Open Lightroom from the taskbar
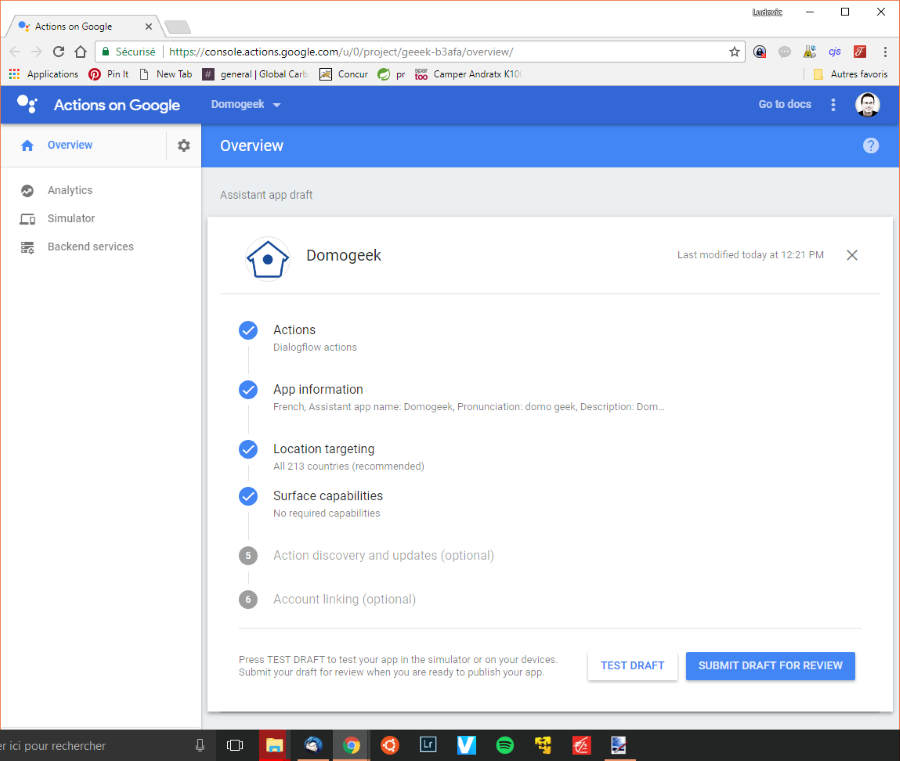900x761 pixels. point(428,746)
